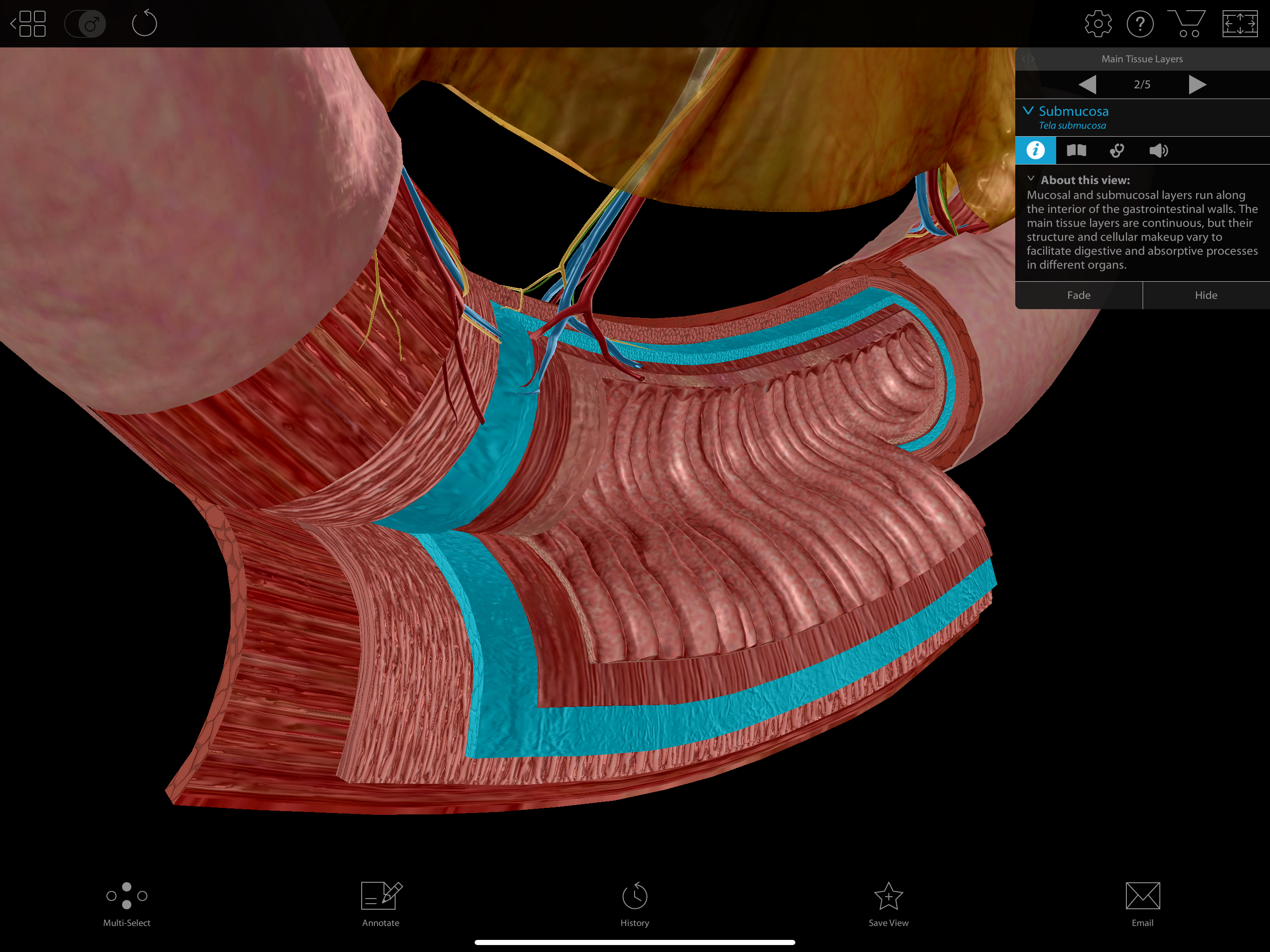The height and width of the screenshot is (952, 1270).
Task: Click the Main Tissue Layers panel title
Action: (x=1142, y=59)
